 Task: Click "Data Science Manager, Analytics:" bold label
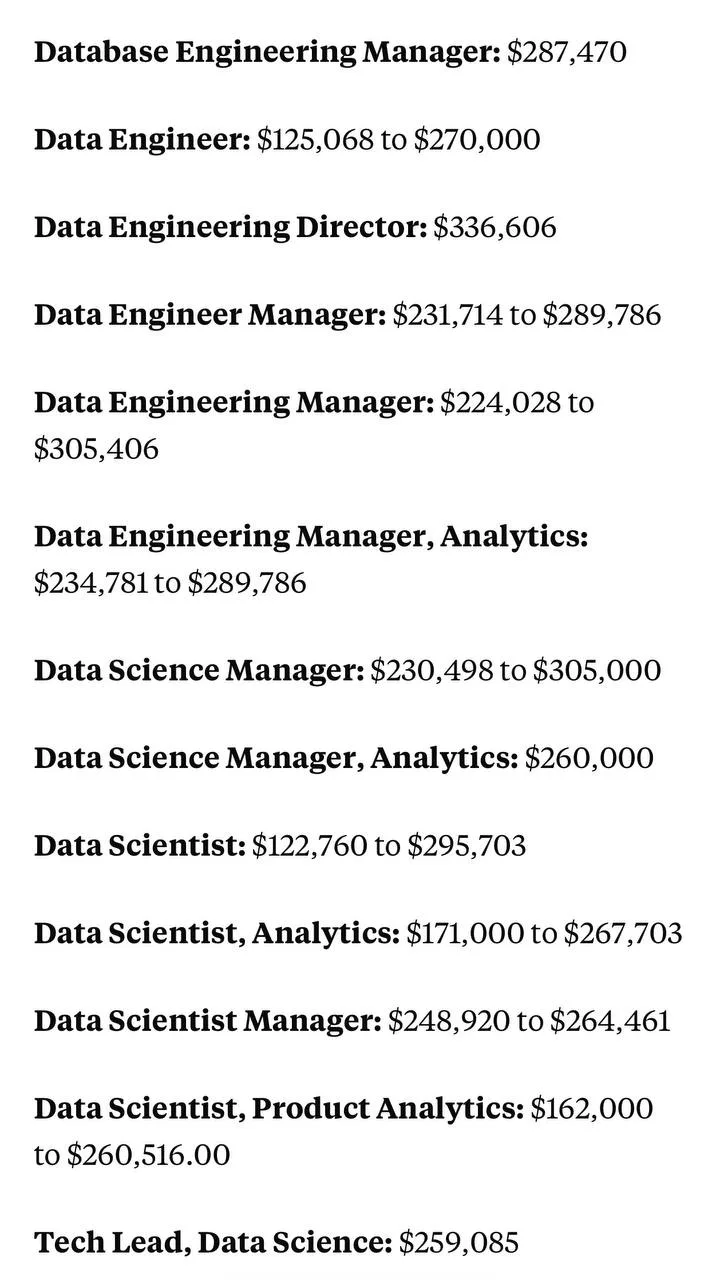coord(276,758)
